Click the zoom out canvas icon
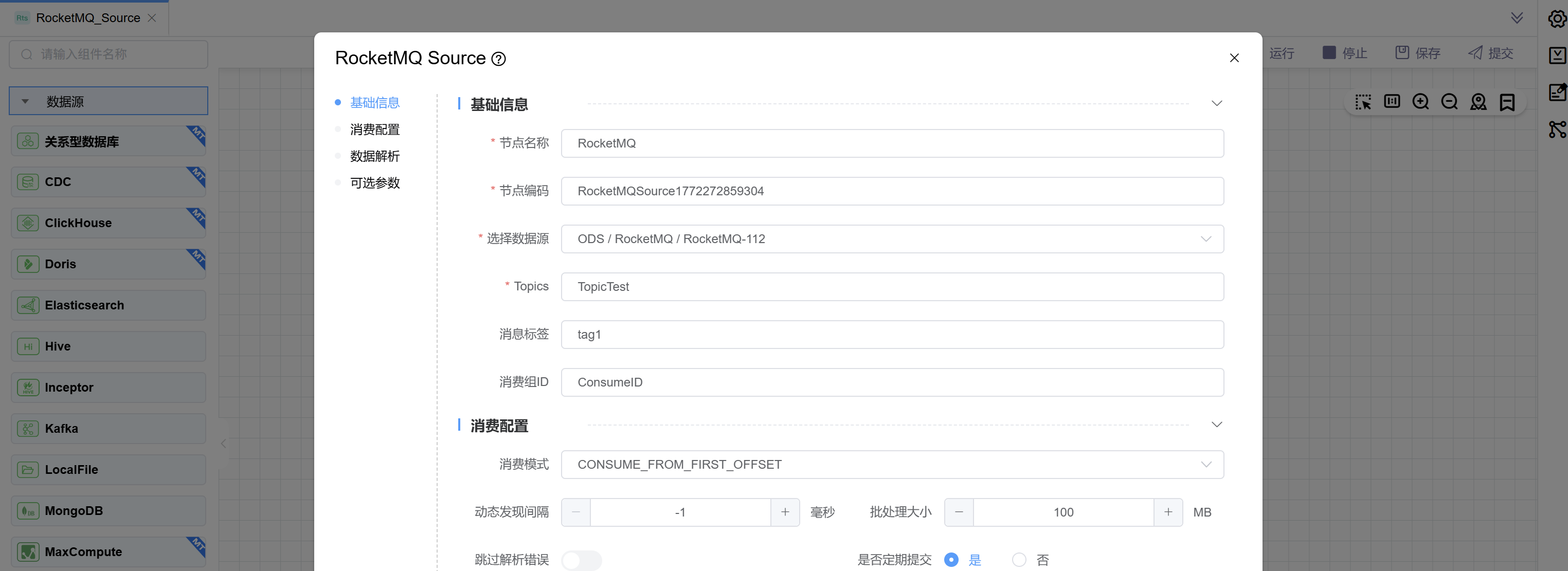Viewport: 1568px width, 571px height. [x=1449, y=102]
